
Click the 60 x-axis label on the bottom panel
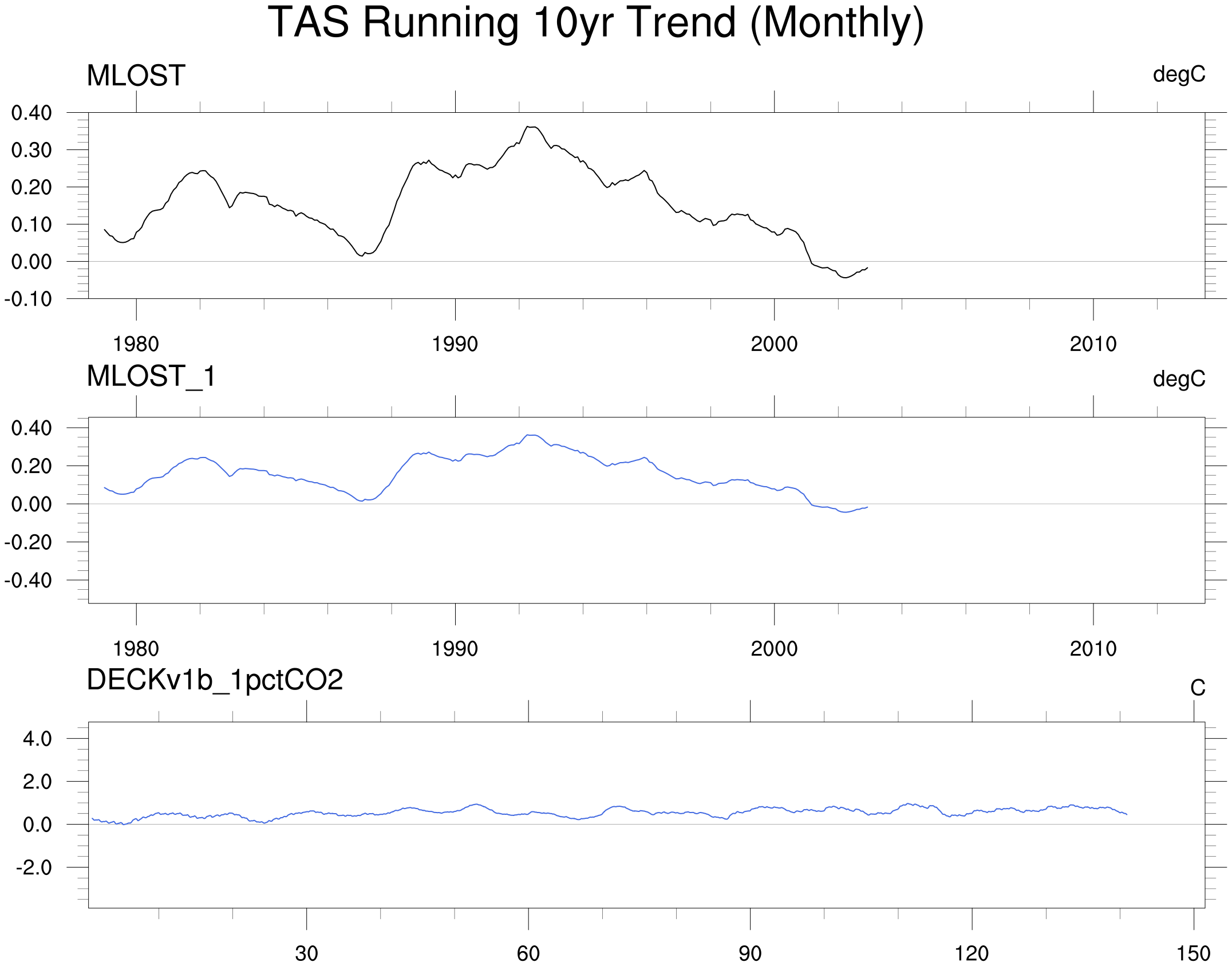point(528,953)
